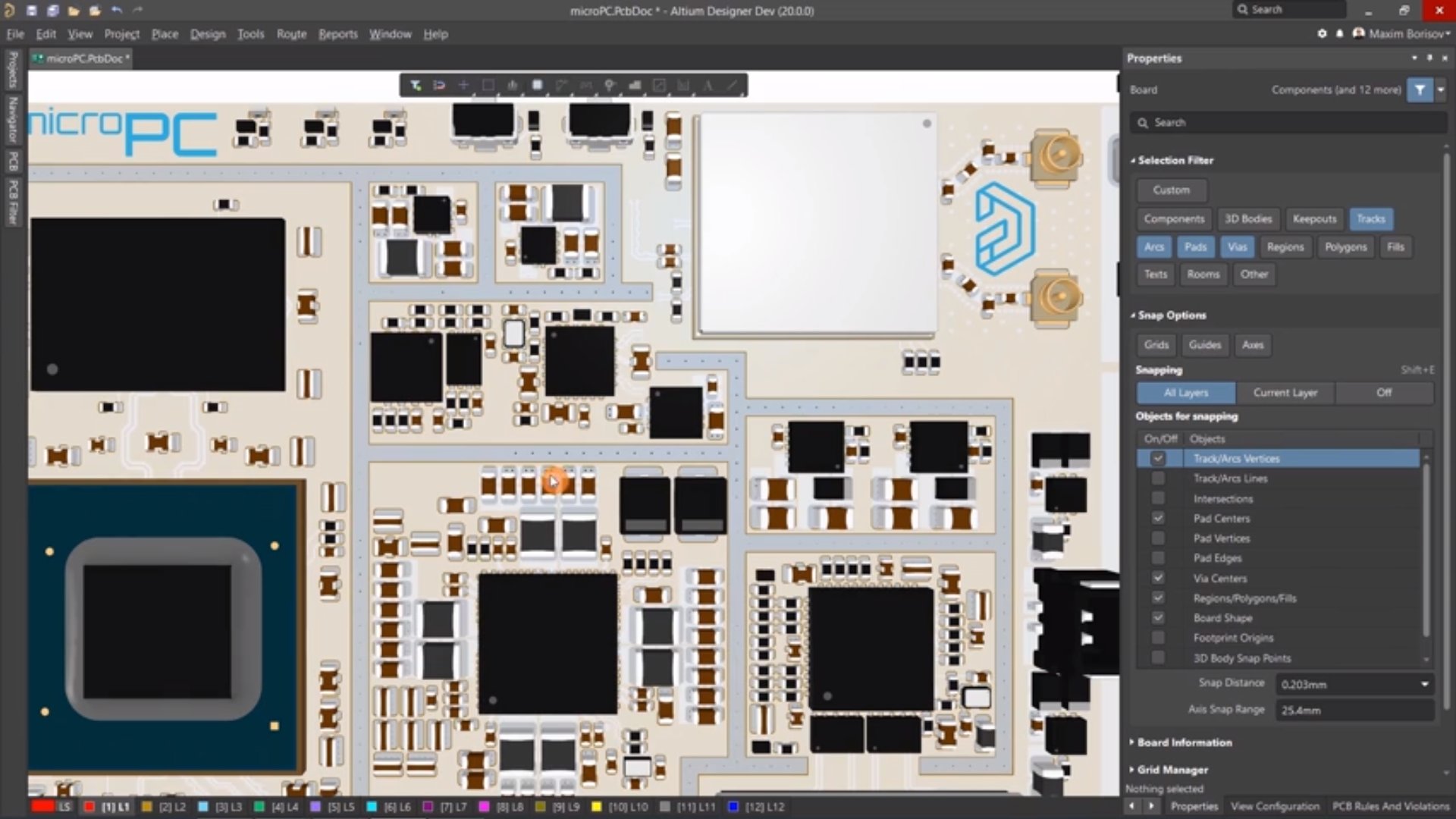Click the place polygon pour icon in Active Bar
Viewport: 1456px width, 819px height.
pos(635,85)
